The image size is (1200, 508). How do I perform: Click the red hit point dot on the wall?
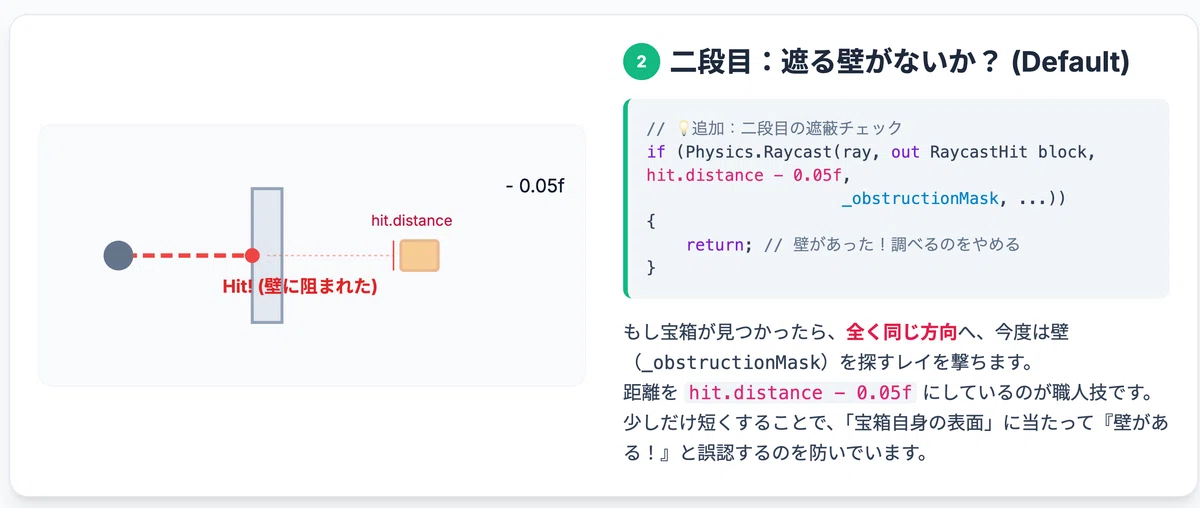[252, 256]
